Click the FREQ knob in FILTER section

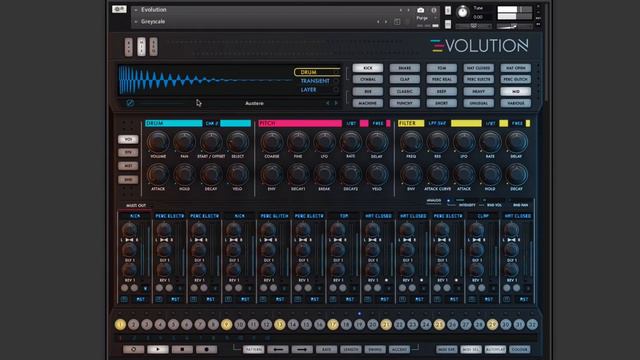click(x=411, y=142)
